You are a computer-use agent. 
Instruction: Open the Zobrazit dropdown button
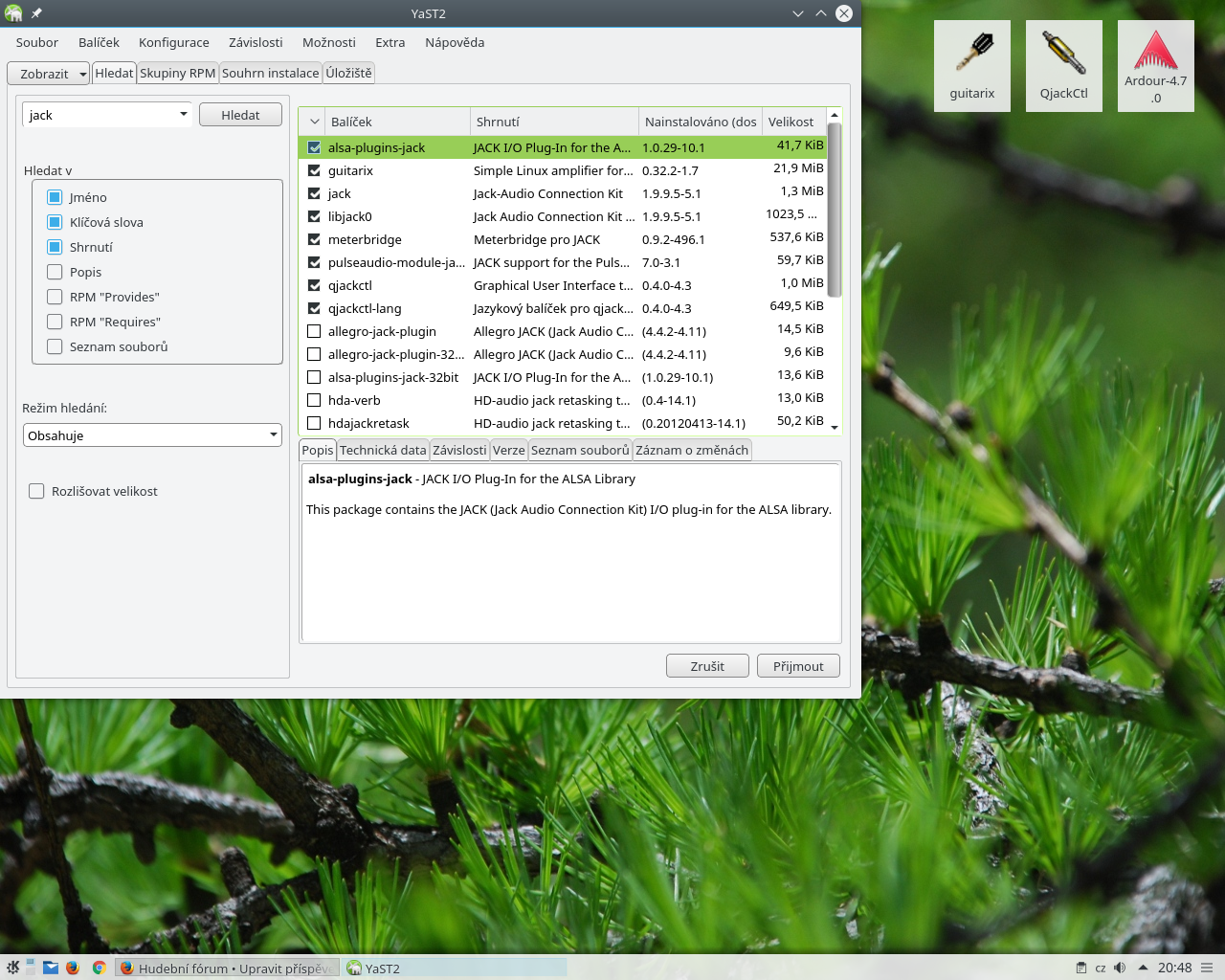pyautogui.click(x=48, y=74)
